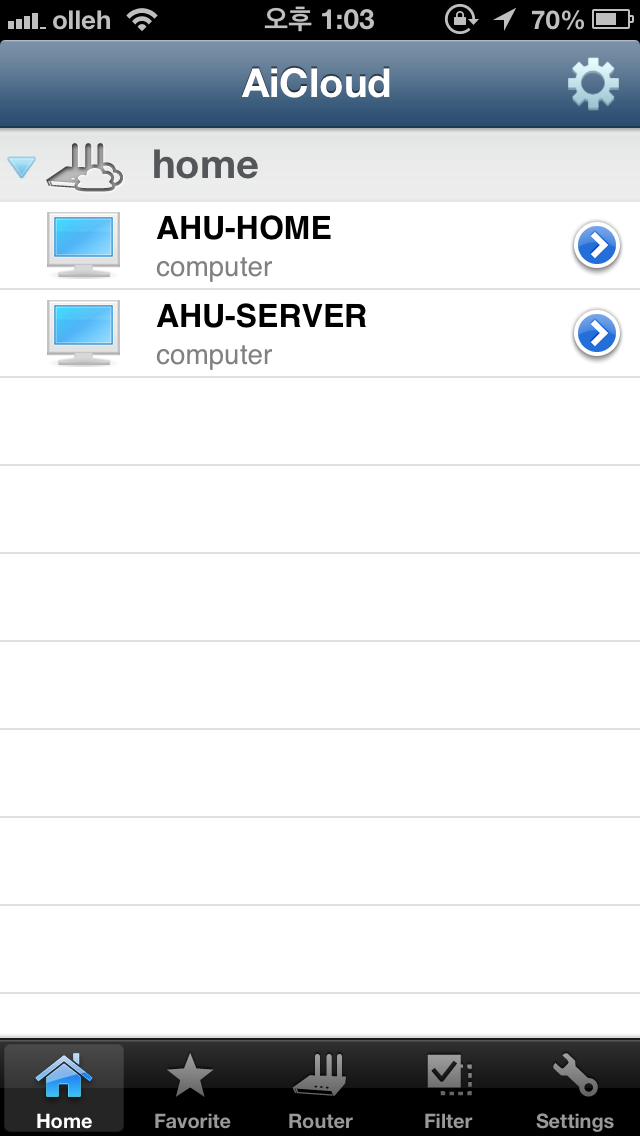Screen dimensions: 640x1136
Task: Tap the Wi-Fi icon in status bar
Action: point(142,20)
